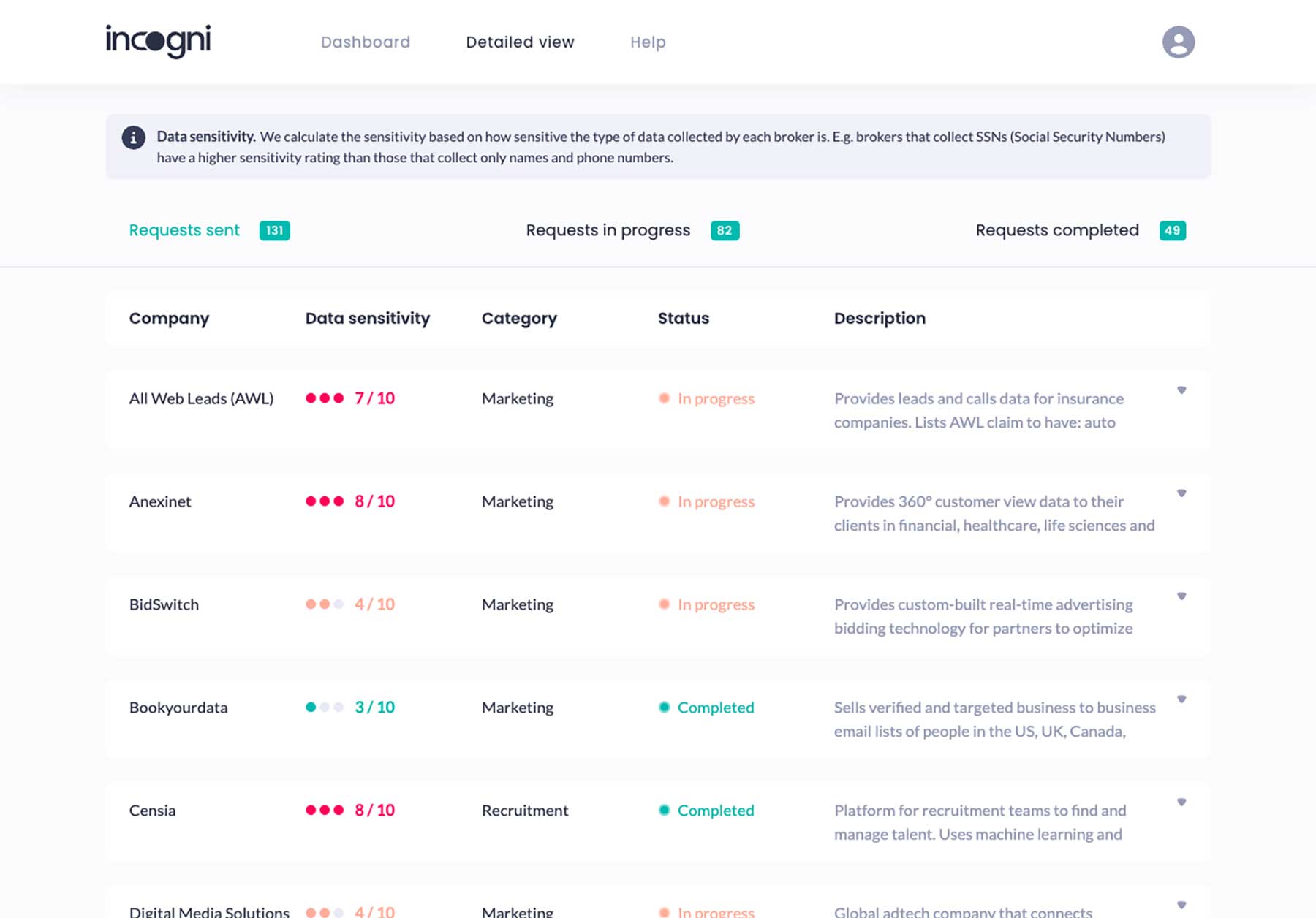Switch to Requests in progress tab
Image resolution: width=1316 pixels, height=918 pixels.
[608, 230]
